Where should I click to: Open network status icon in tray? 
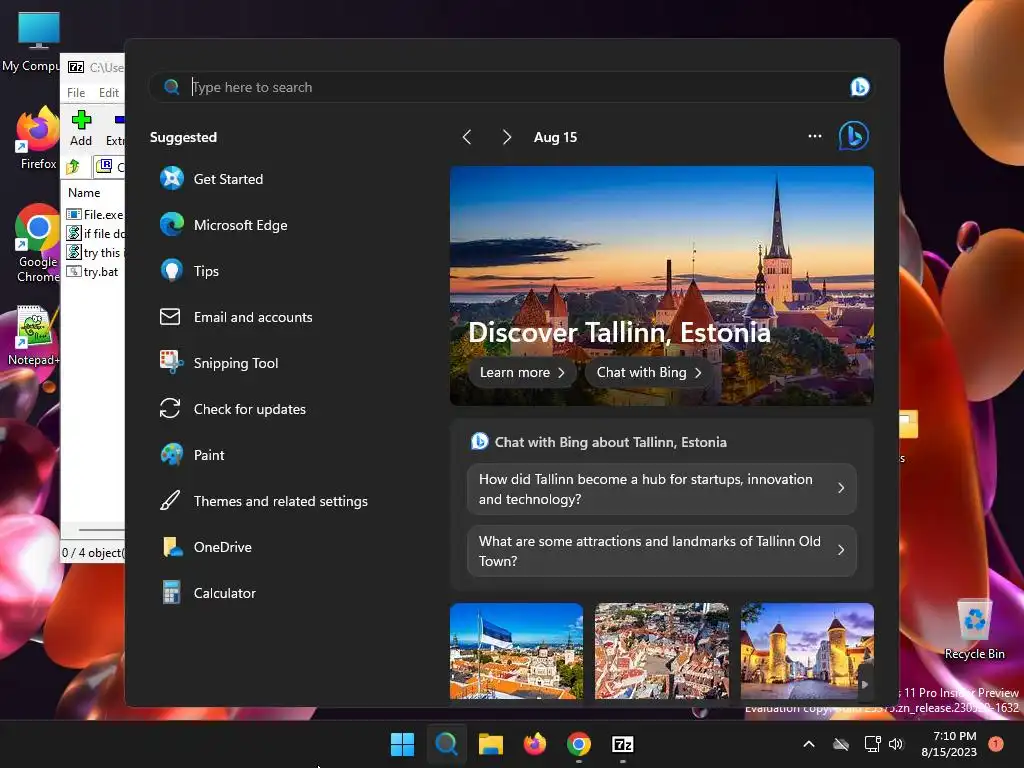(872, 744)
